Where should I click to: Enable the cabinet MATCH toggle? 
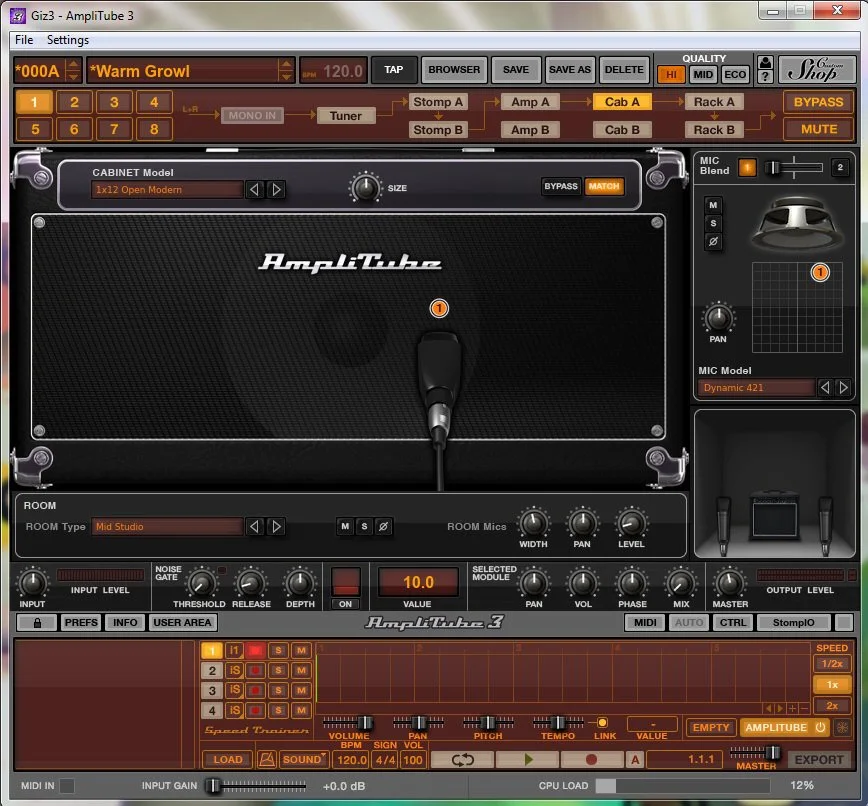604,187
